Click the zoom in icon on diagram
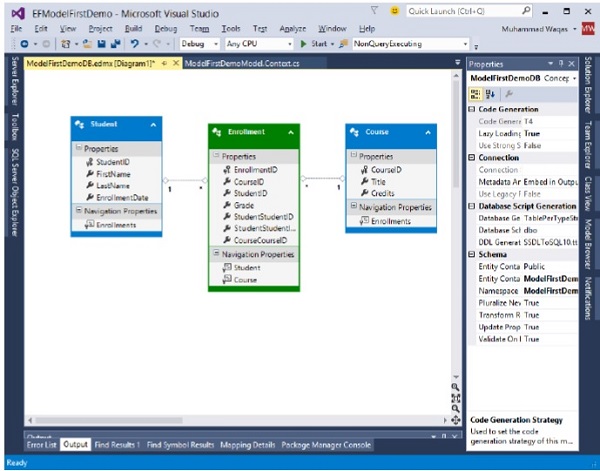This screenshot has width=600, height=471. (x=456, y=387)
